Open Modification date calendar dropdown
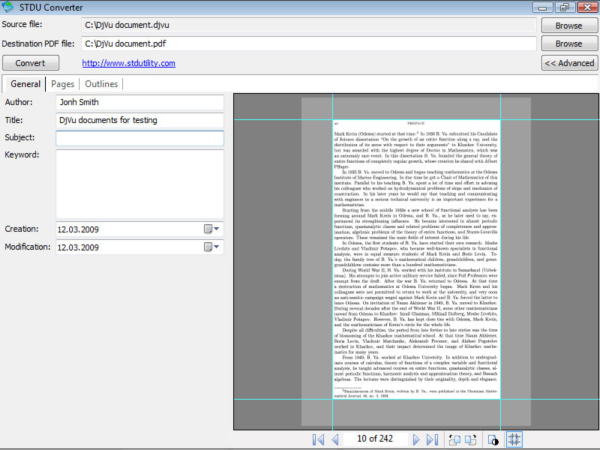 point(211,247)
